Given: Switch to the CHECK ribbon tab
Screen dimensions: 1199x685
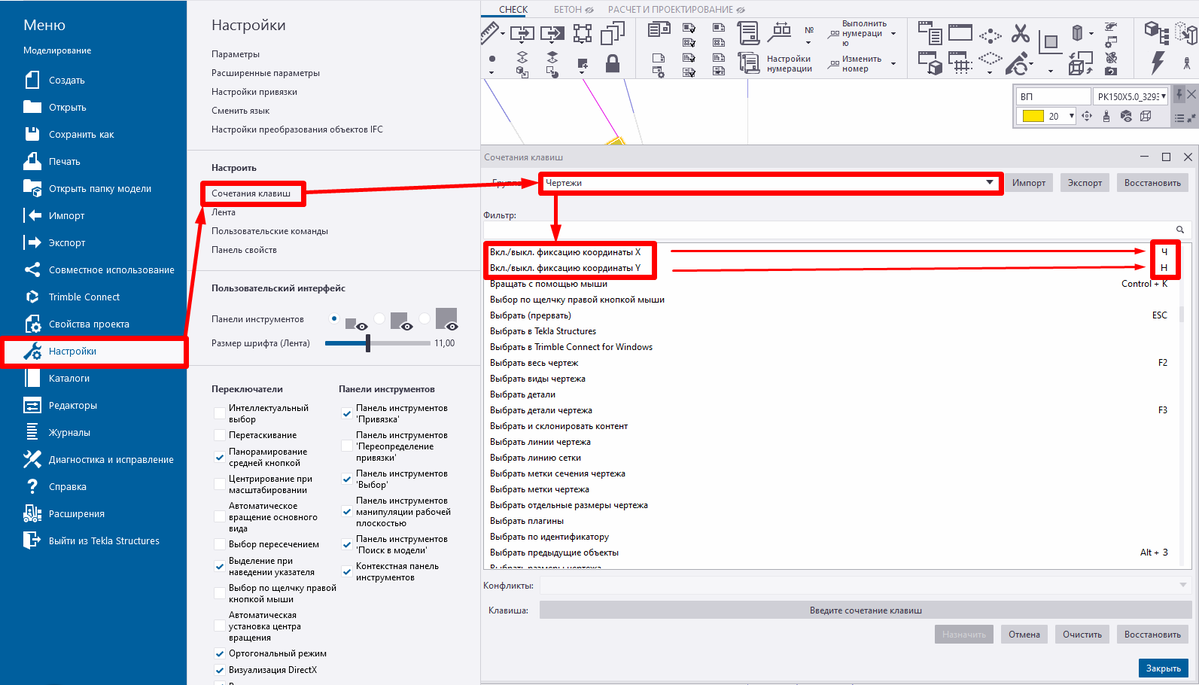Looking at the screenshot, I should click(513, 10).
